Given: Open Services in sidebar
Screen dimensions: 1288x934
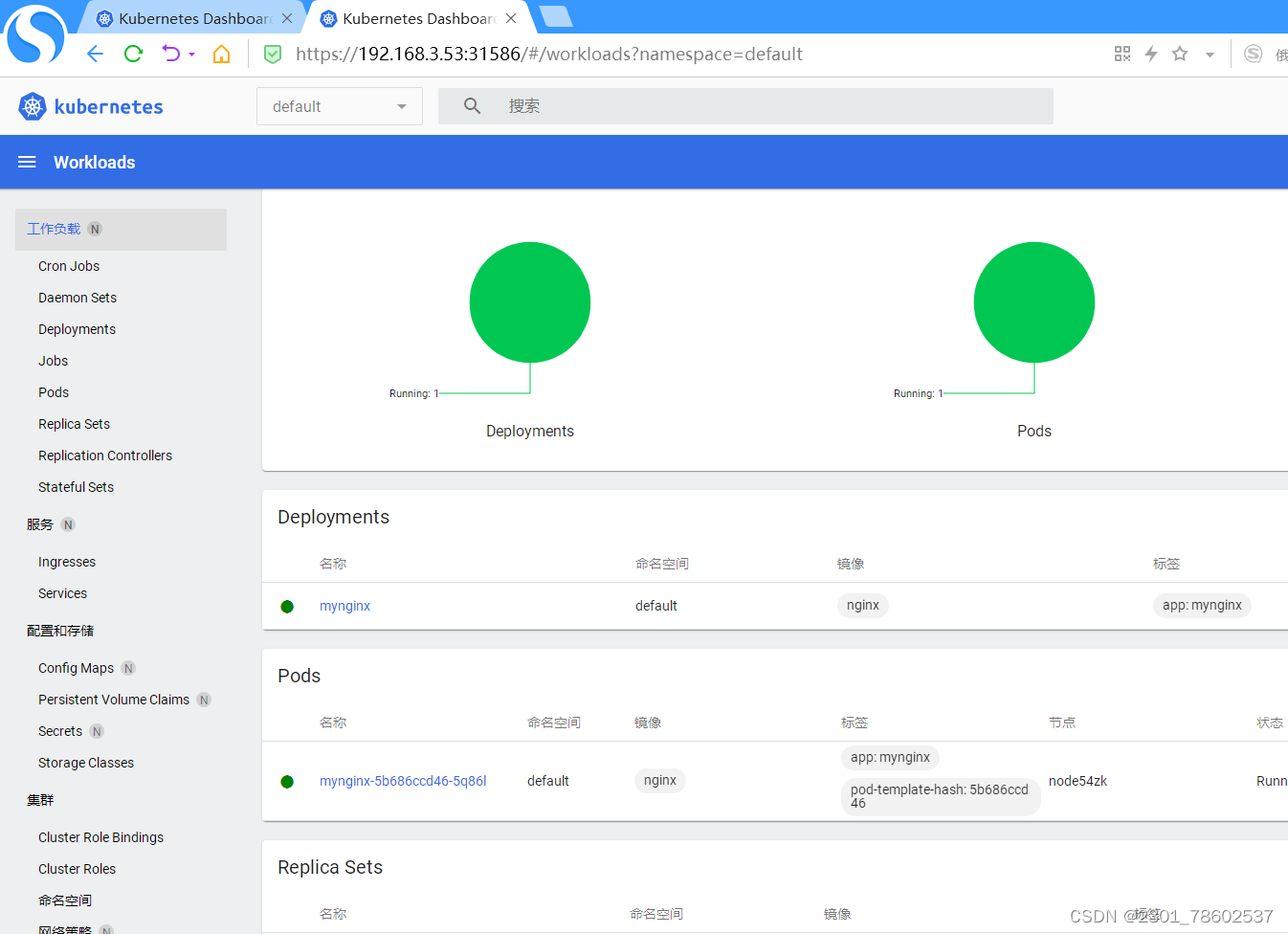Looking at the screenshot, I should [x=62, y=593].
